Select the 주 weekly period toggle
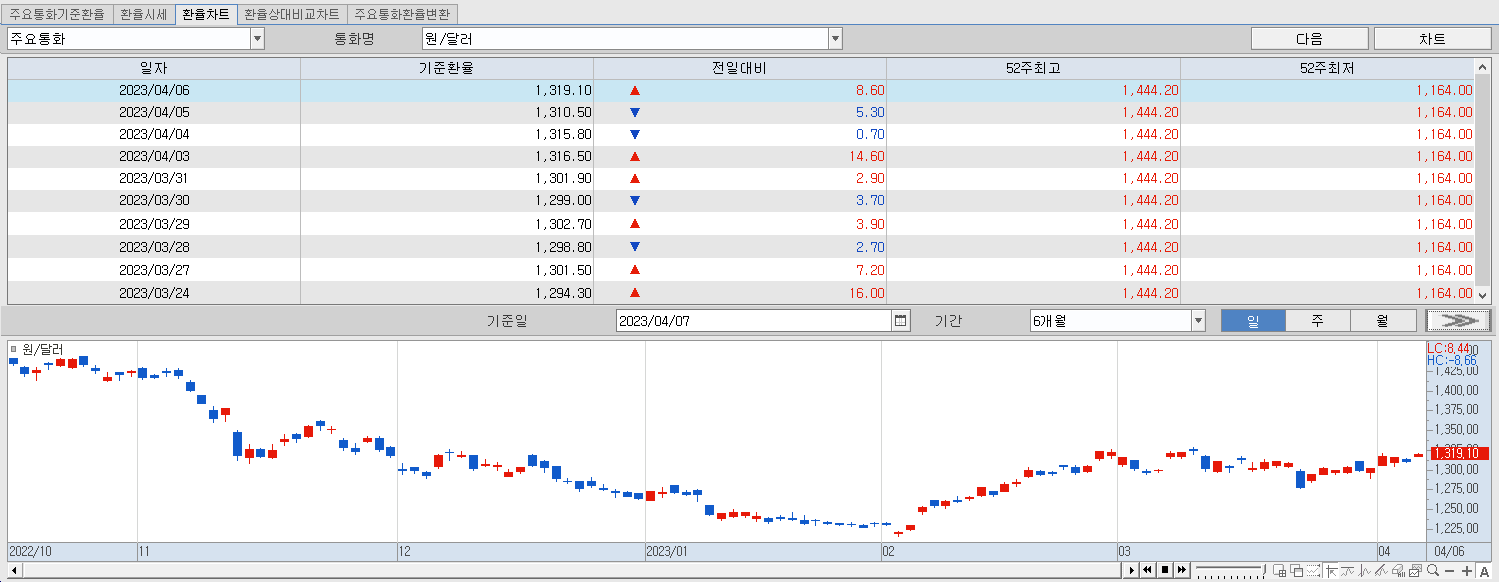This screenshot has width=1499, height=582. [1317, 321]
